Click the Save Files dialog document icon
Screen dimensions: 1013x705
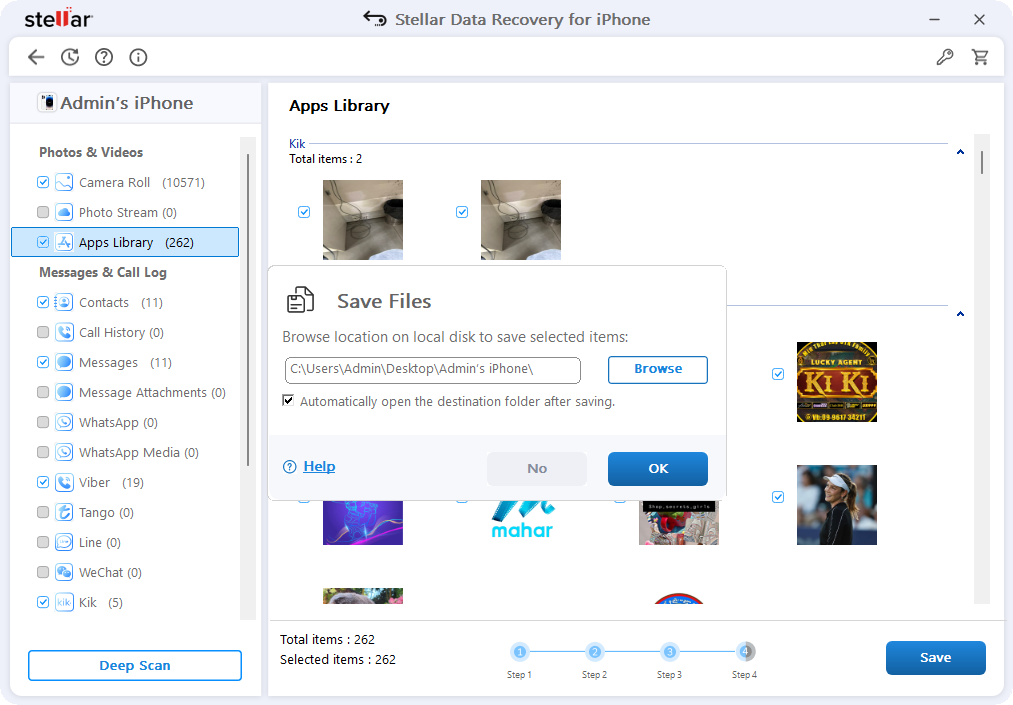(300, 300)
